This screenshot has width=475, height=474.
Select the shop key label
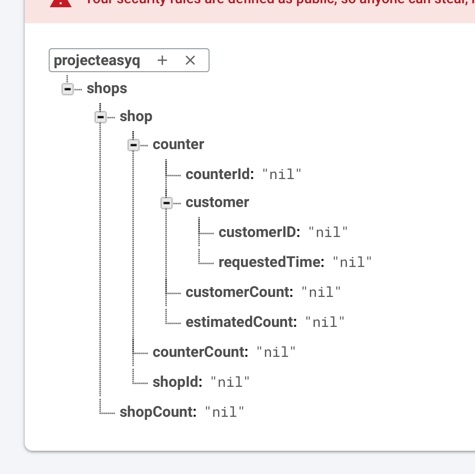click(x=136, y=117)
